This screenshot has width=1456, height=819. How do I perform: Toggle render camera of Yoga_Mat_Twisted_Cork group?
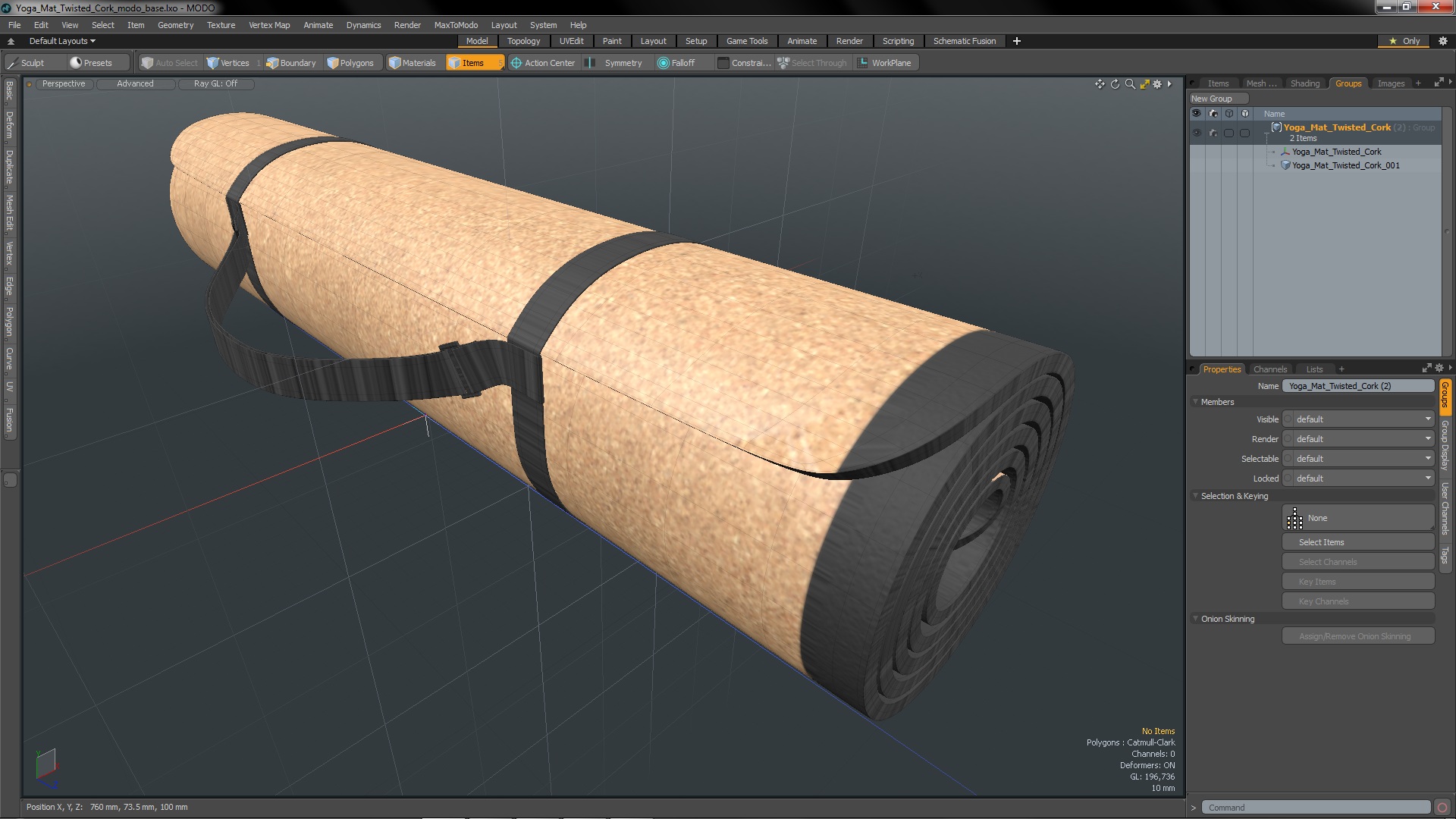tap(1213, 133)
